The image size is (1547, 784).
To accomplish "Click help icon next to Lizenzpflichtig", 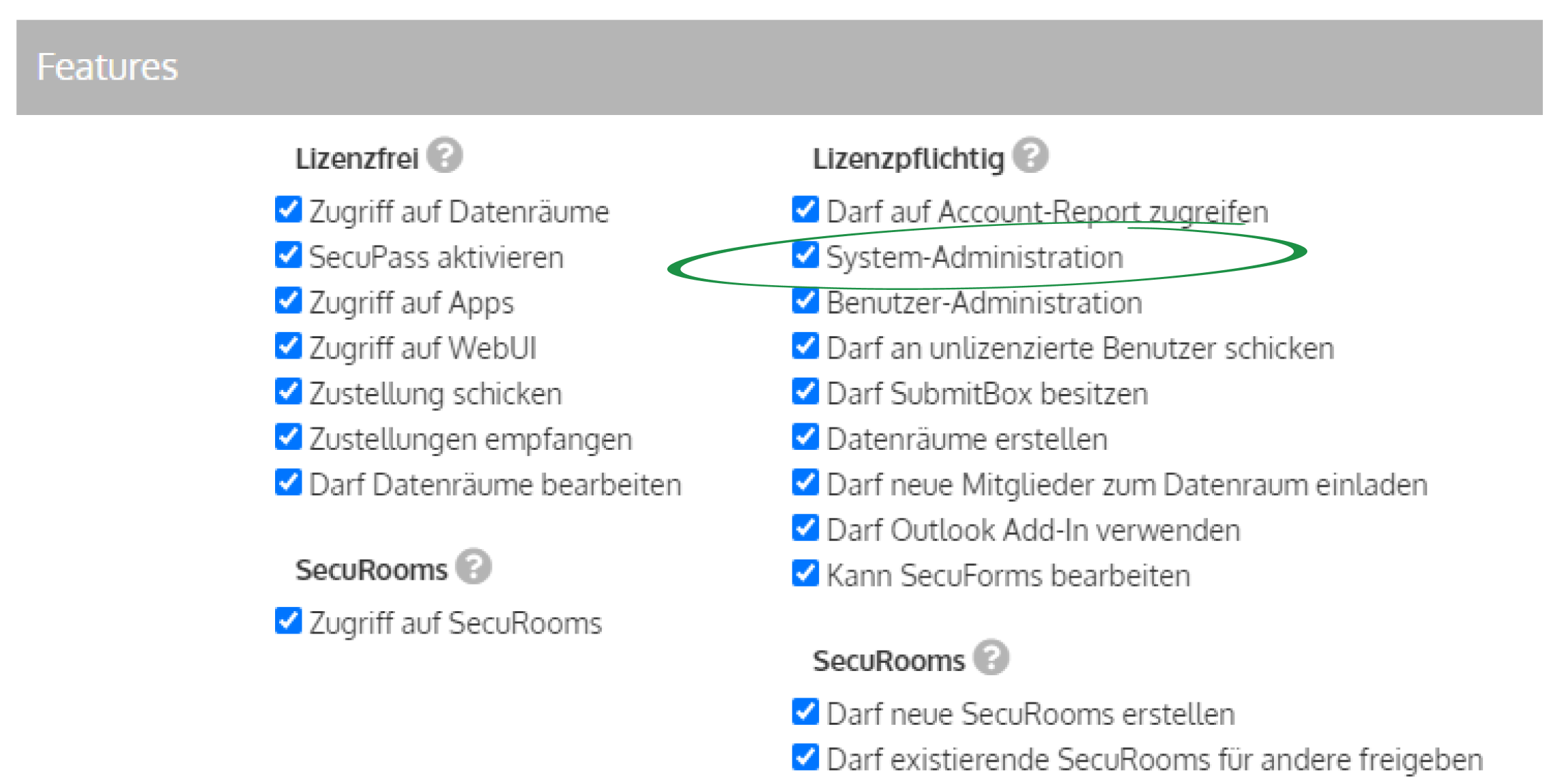I will coord(1030,155).
